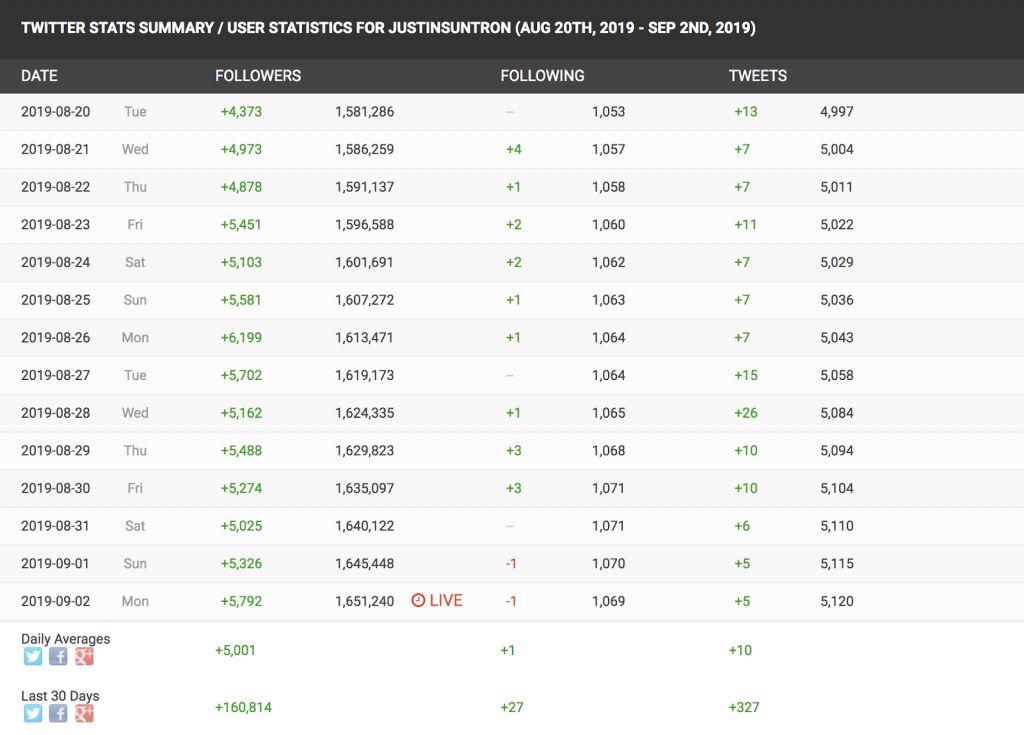Click Twitter icon under Last 30 Days
The height and width of the screenshot is (735, 1024).
point(33,714)
